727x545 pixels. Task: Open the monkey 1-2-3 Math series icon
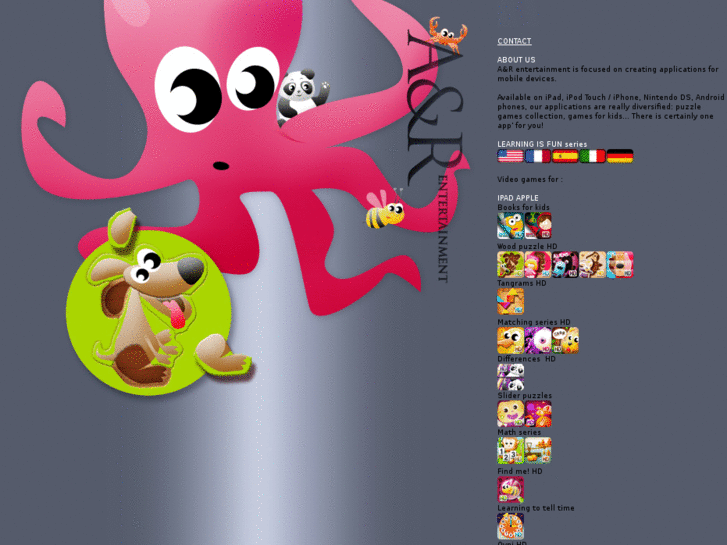(510, 450)
